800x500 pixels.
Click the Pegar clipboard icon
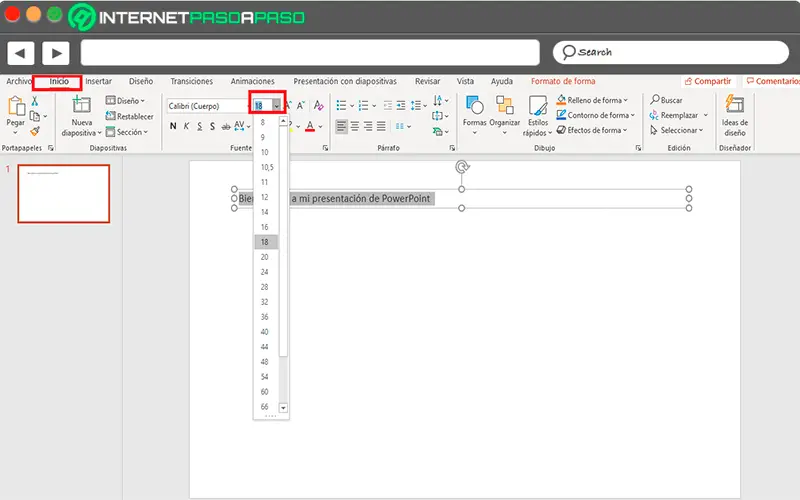coord(16,106)
